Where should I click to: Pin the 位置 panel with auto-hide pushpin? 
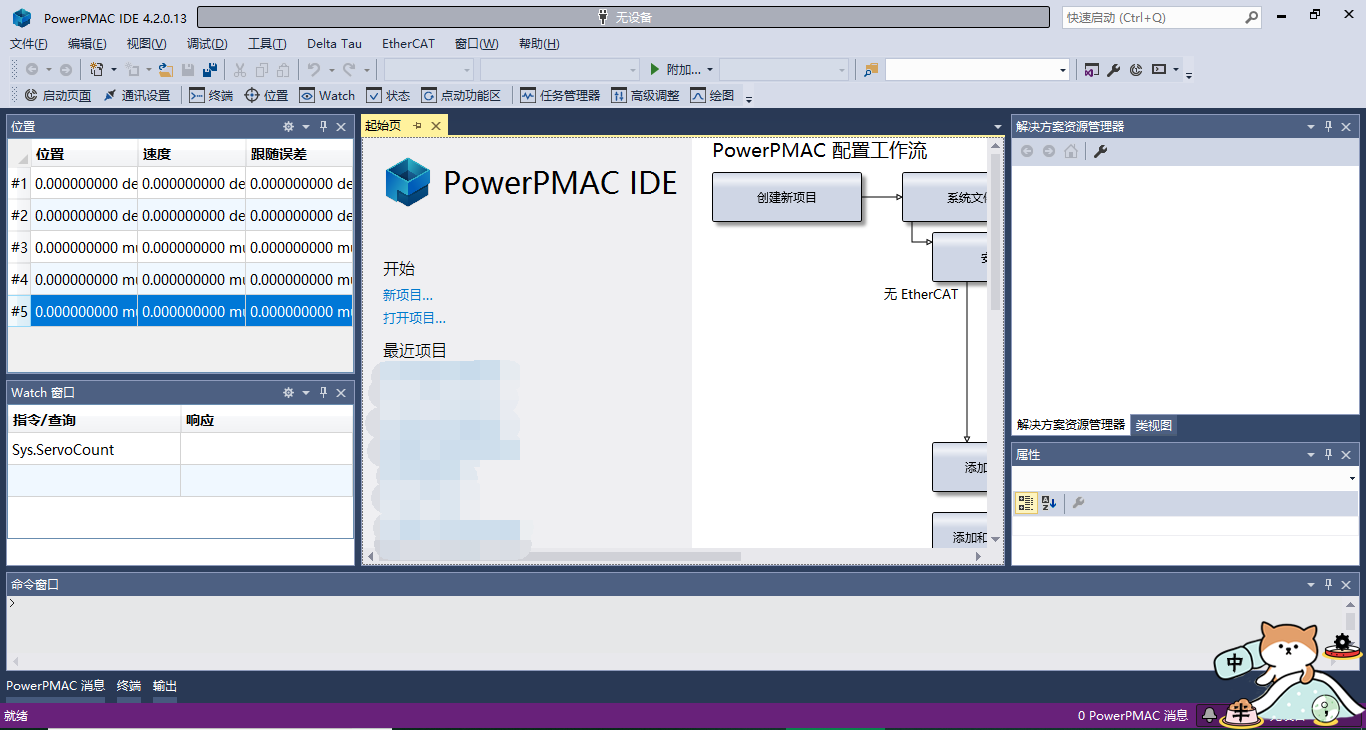click(x=323, y=127)
